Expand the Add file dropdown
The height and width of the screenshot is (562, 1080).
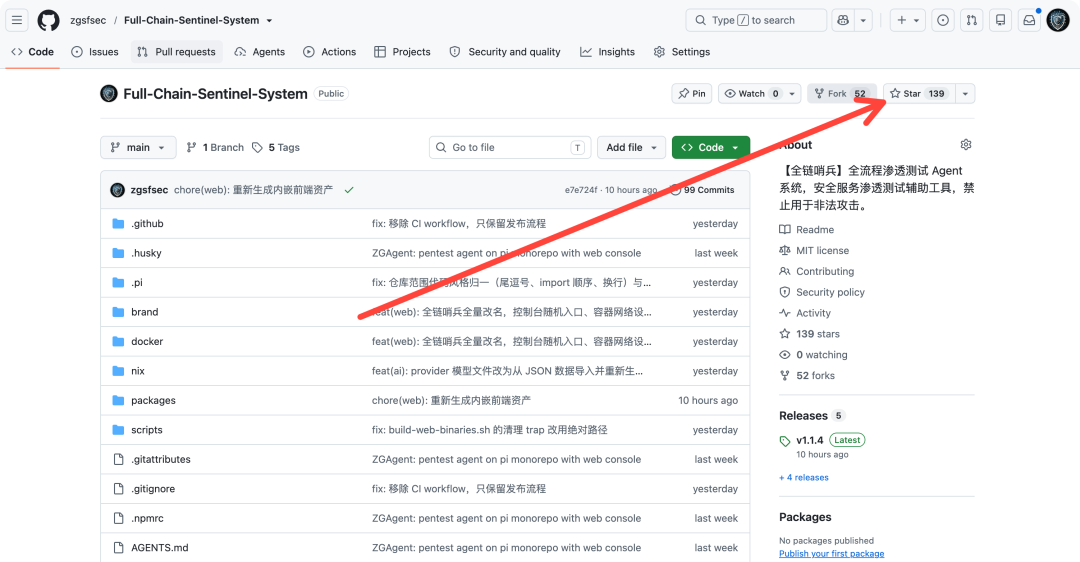tap(632, 147)
